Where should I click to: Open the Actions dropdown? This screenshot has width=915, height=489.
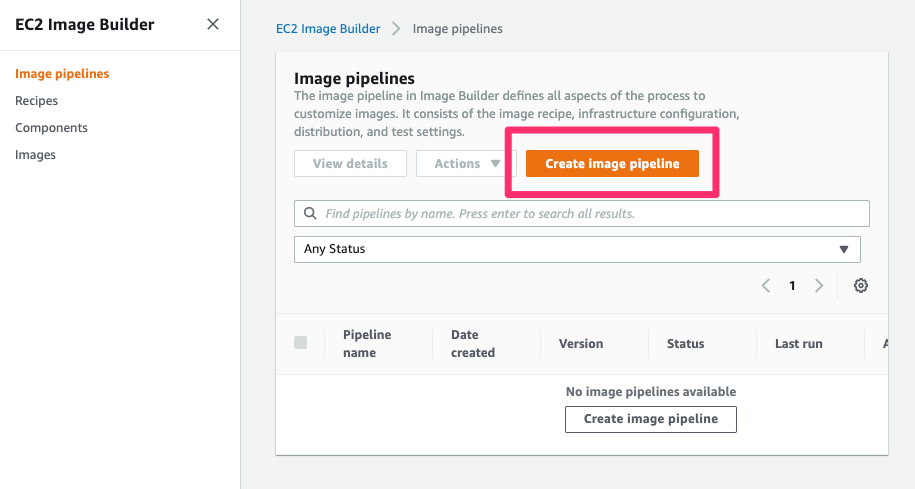[466, 163]
